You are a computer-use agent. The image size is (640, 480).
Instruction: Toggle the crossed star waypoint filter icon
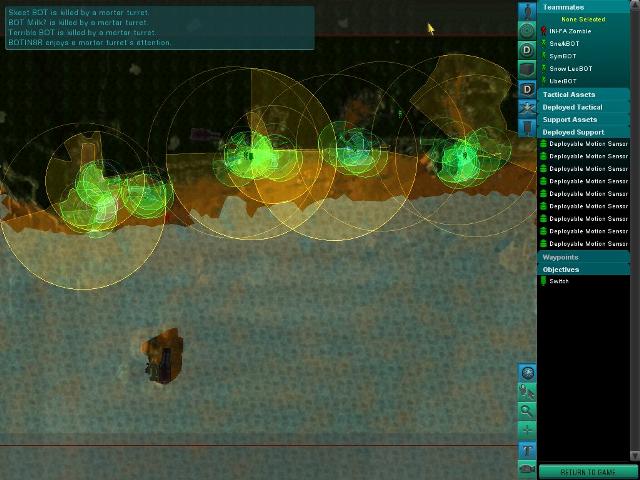[527, 108]
